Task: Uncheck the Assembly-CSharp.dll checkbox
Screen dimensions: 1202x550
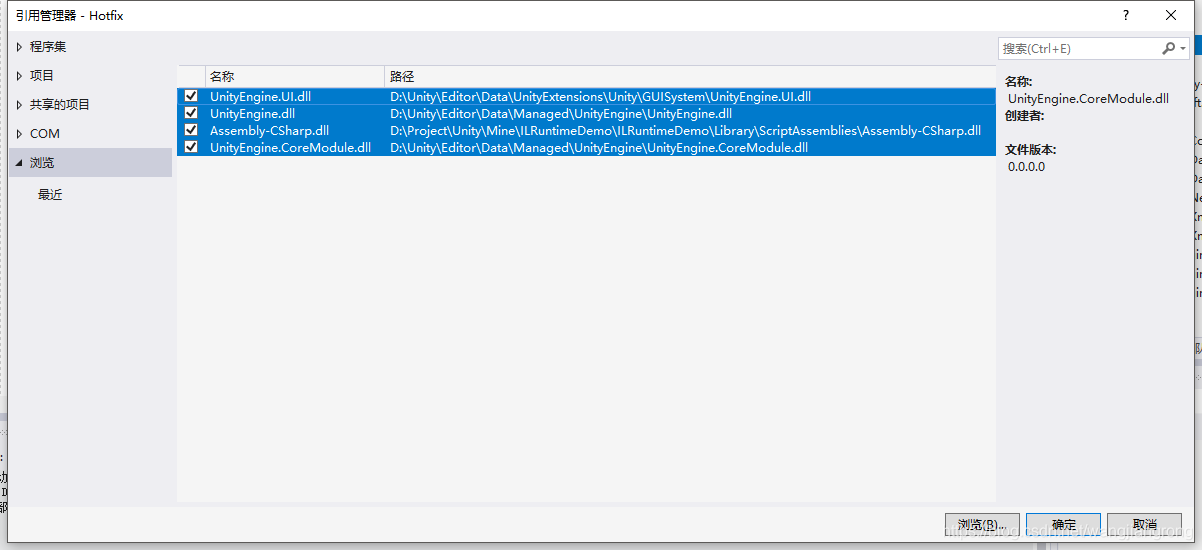Action: (191, 130)
